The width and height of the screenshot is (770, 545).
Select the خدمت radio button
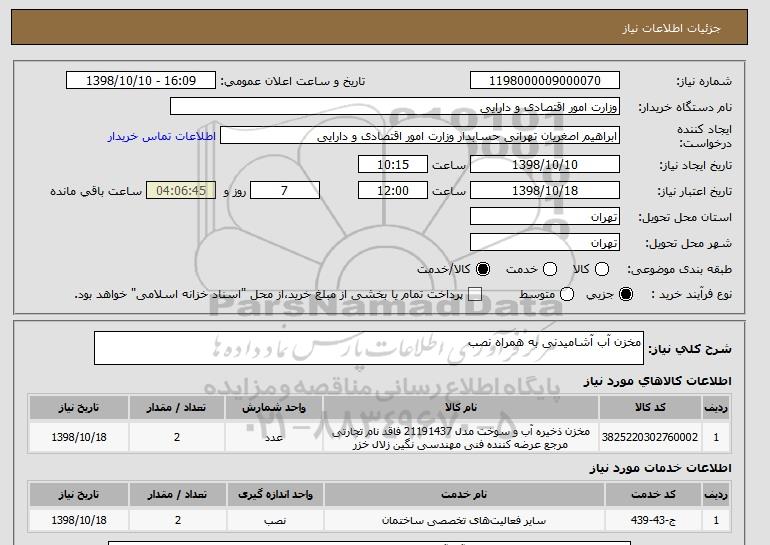click(550, 269)
